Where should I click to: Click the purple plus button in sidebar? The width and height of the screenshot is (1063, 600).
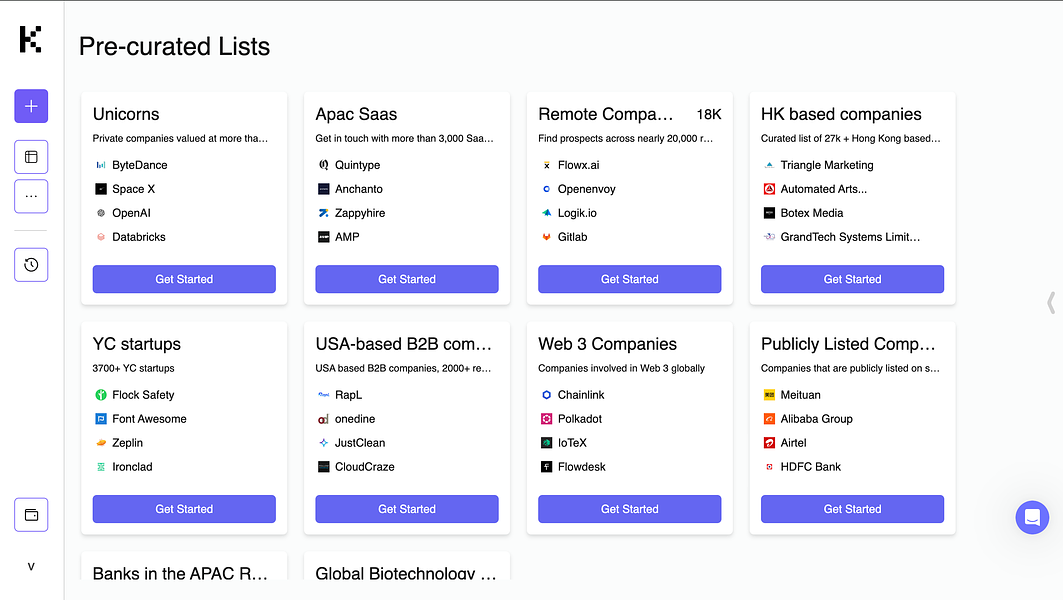pos(31,106)
